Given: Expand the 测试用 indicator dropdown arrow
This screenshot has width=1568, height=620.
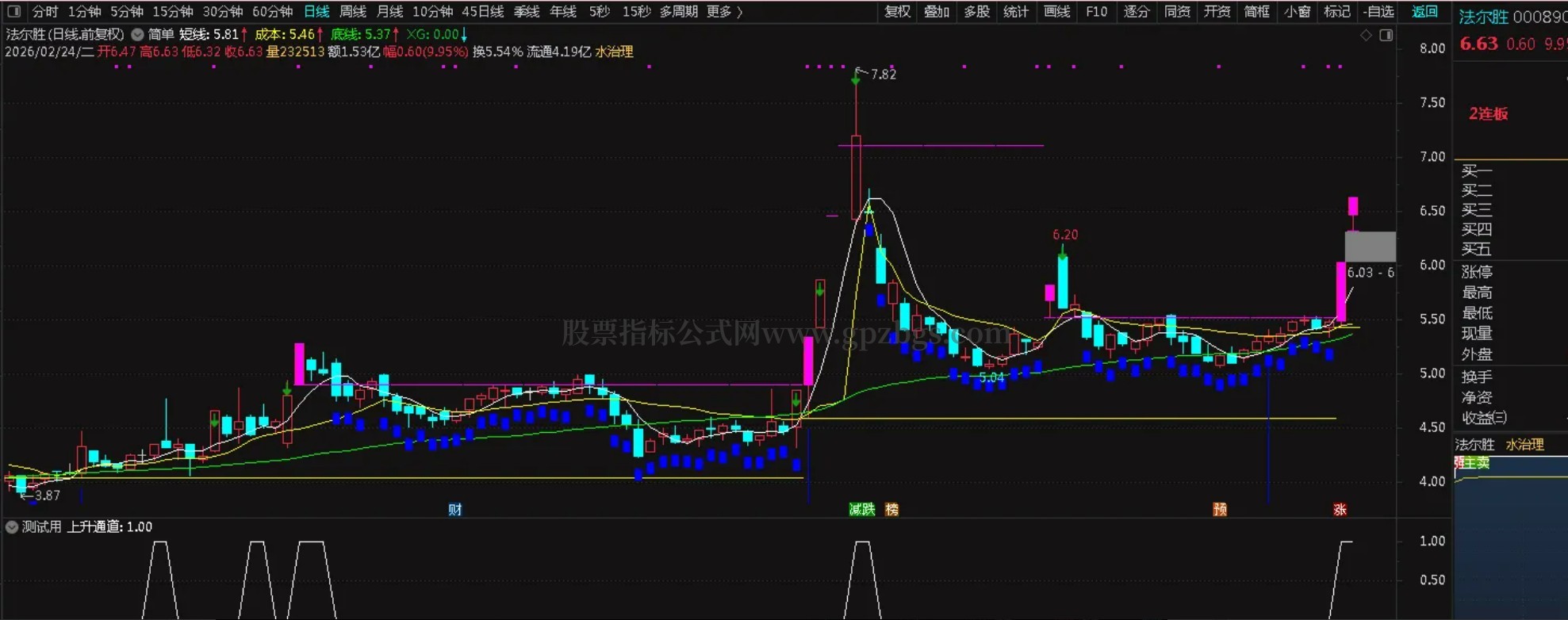Looking at the screenshot, I should [12, 526].
